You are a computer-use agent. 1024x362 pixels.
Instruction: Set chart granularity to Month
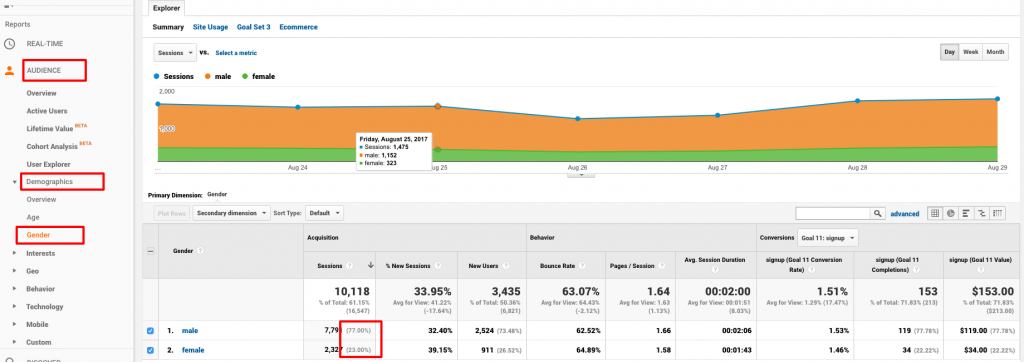click(x=995, y=52)
